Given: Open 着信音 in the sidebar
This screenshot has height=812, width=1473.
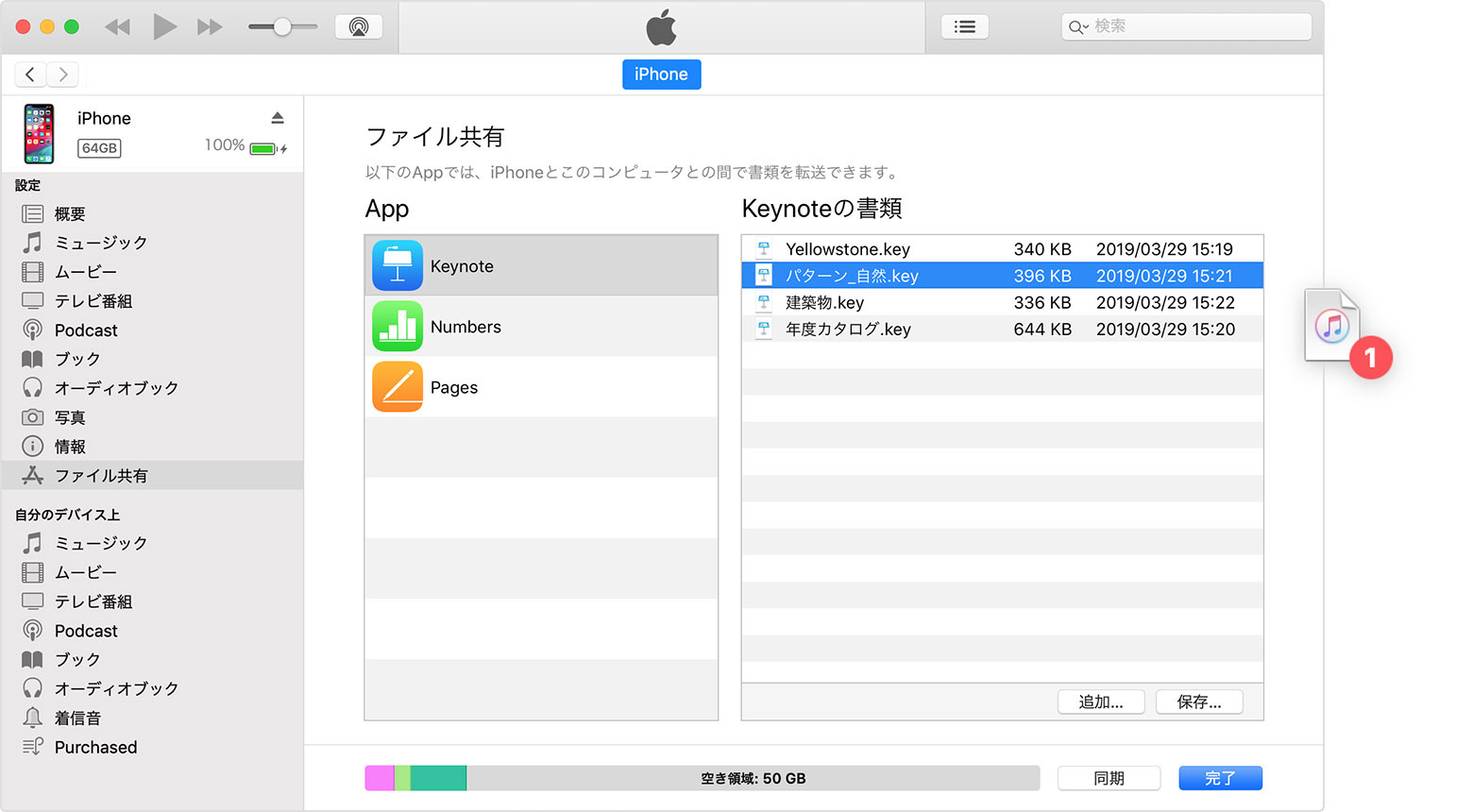Looking at the screenshot, I should (x=152, y=718).
